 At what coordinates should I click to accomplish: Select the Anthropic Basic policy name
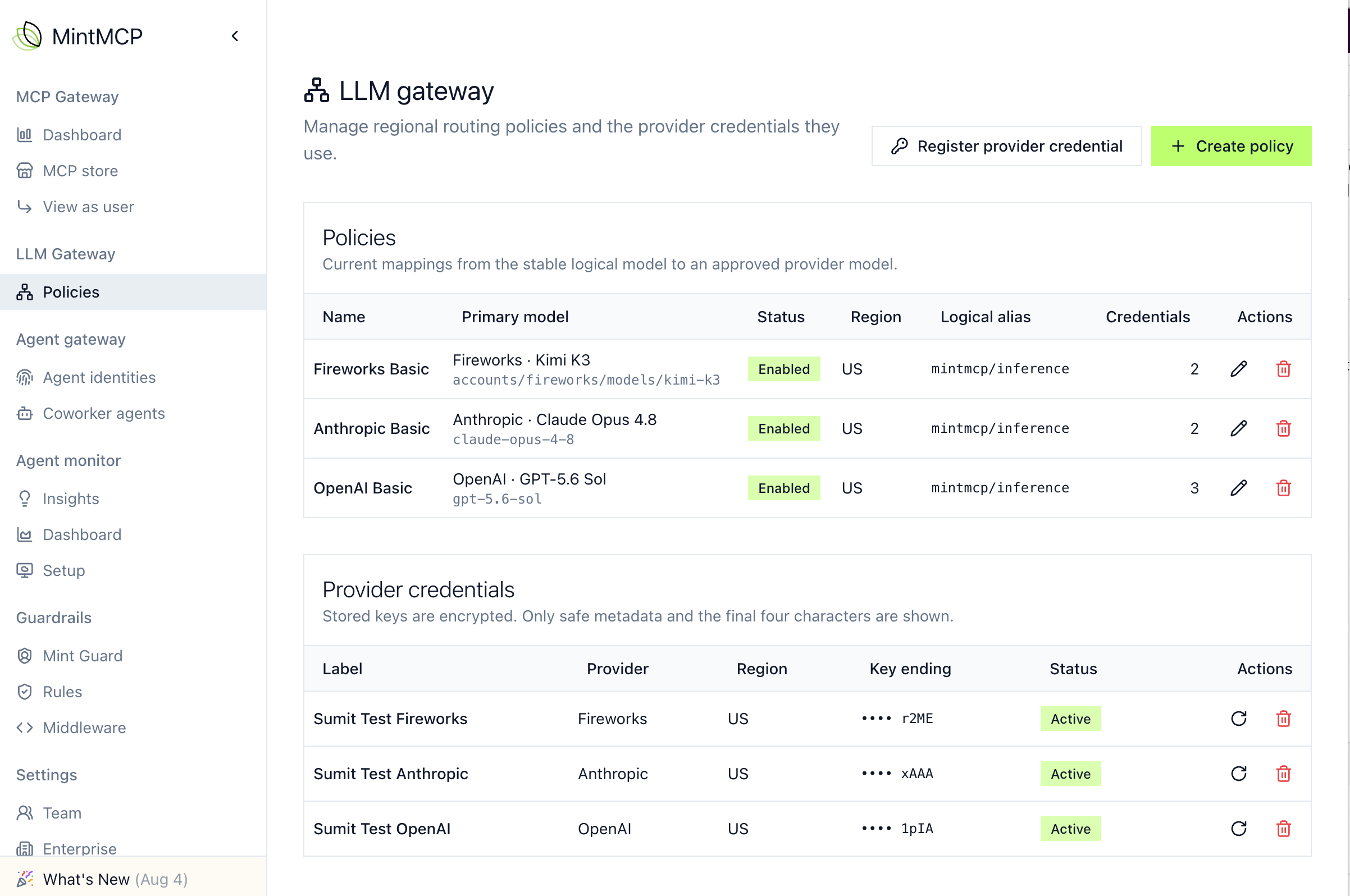pyautogui.click(x=372, y=428)
